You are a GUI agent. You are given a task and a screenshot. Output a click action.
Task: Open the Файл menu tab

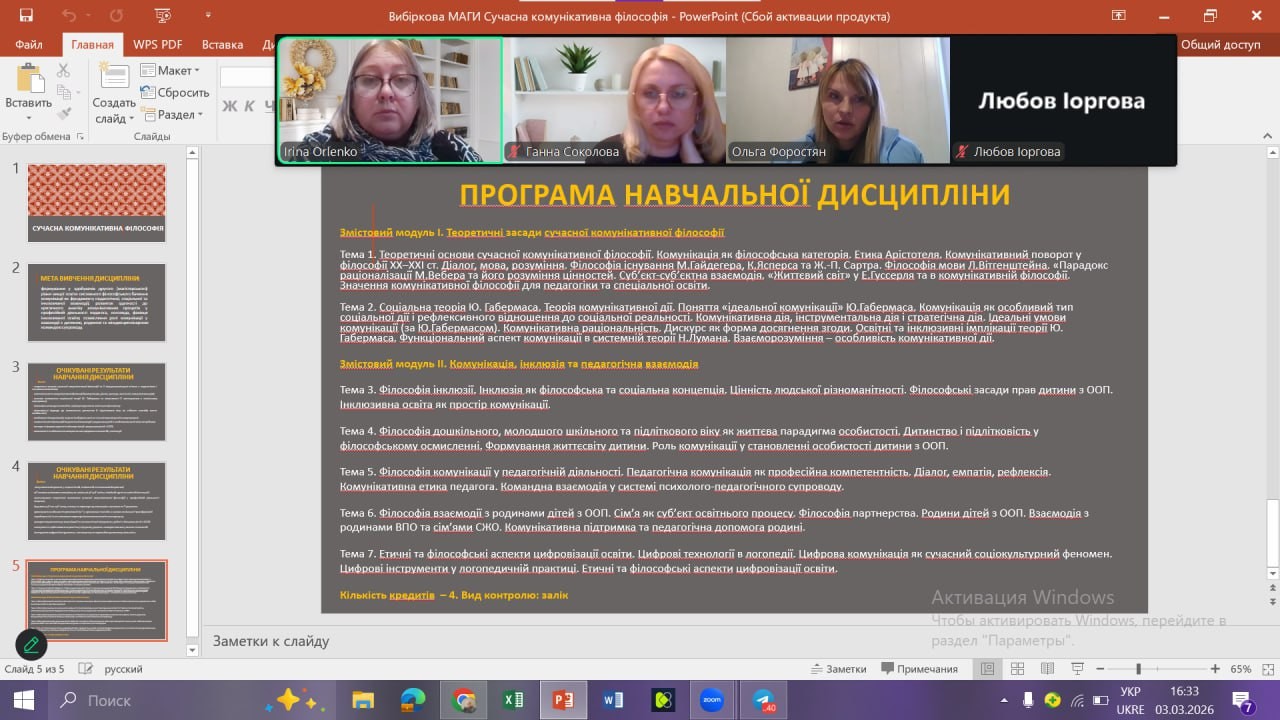[x=29, y=45]
